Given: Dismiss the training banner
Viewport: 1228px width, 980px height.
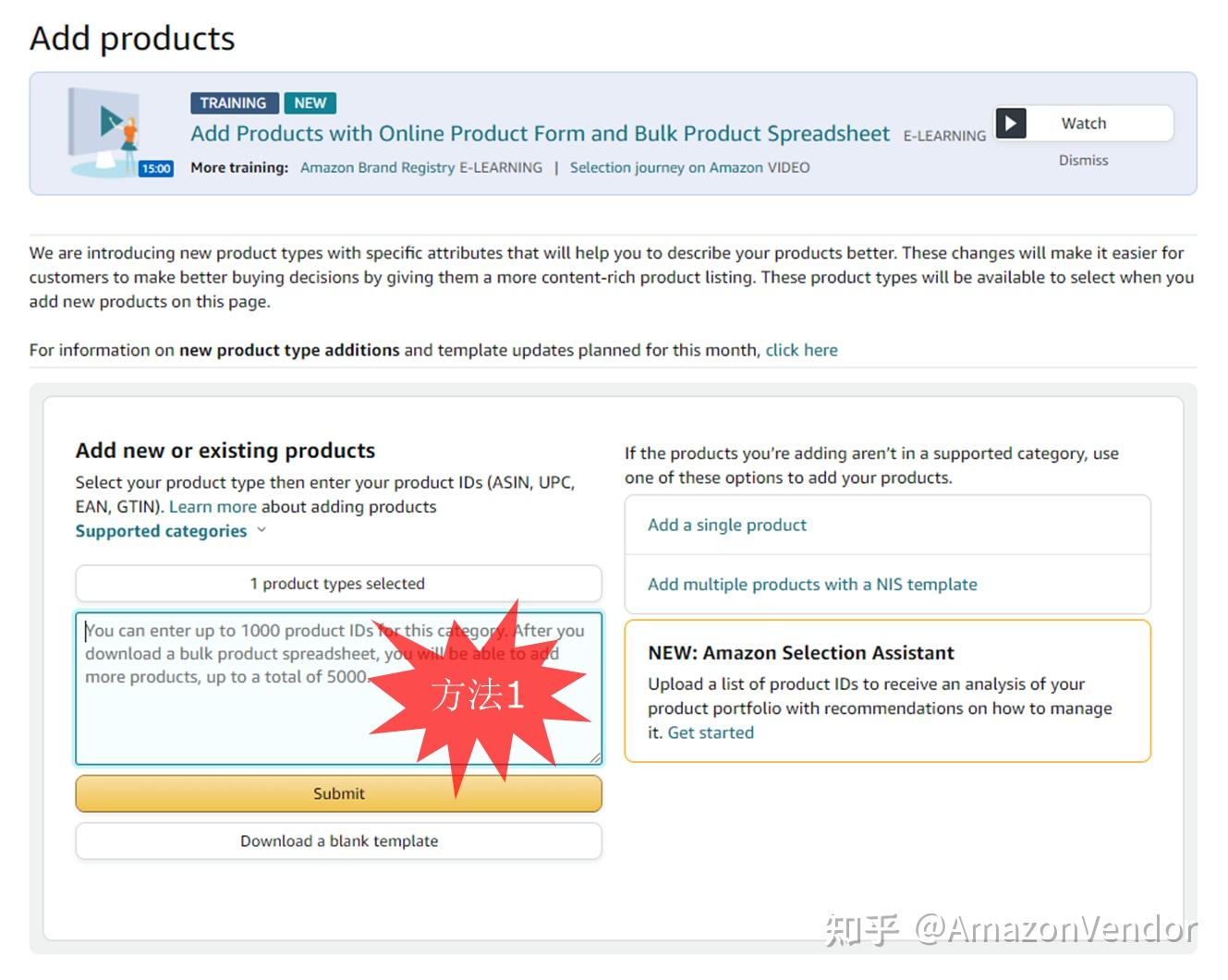Looking at the screenshot, I should [1082, 159].
